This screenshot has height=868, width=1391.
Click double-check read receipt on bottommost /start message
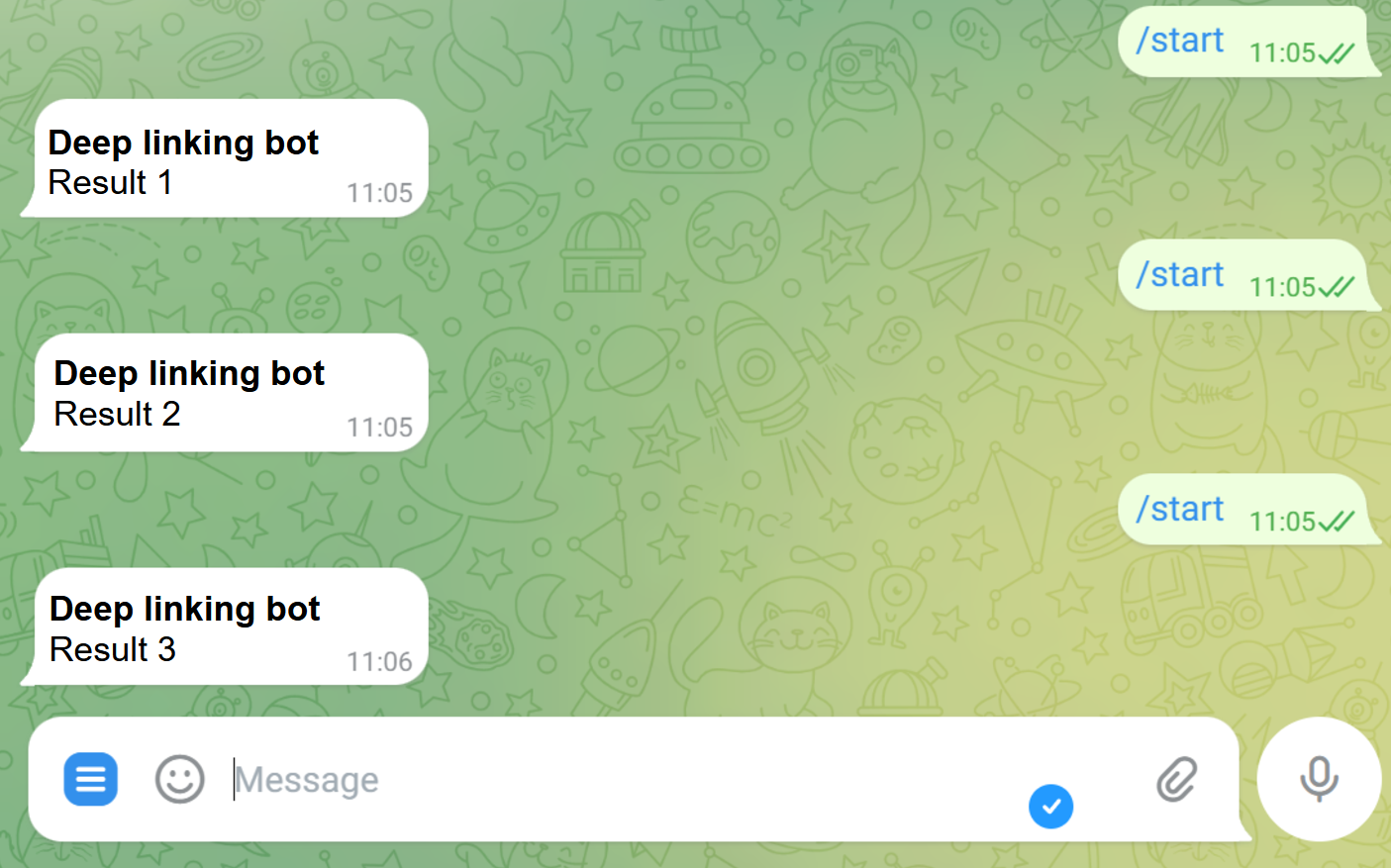(x=1337, y=522)
